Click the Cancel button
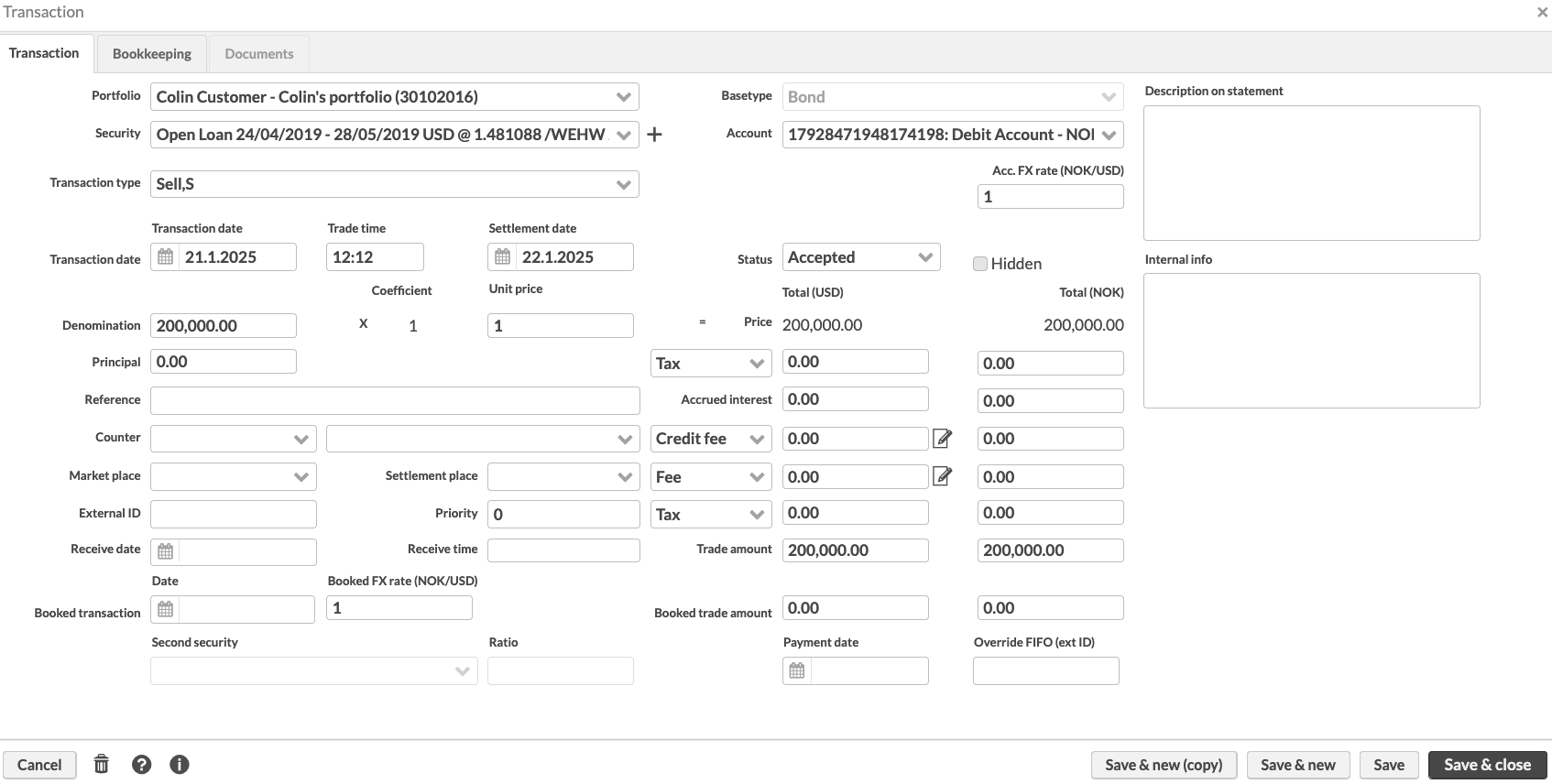This screenshot has width=1552, height=784. [x=39, y=765]
